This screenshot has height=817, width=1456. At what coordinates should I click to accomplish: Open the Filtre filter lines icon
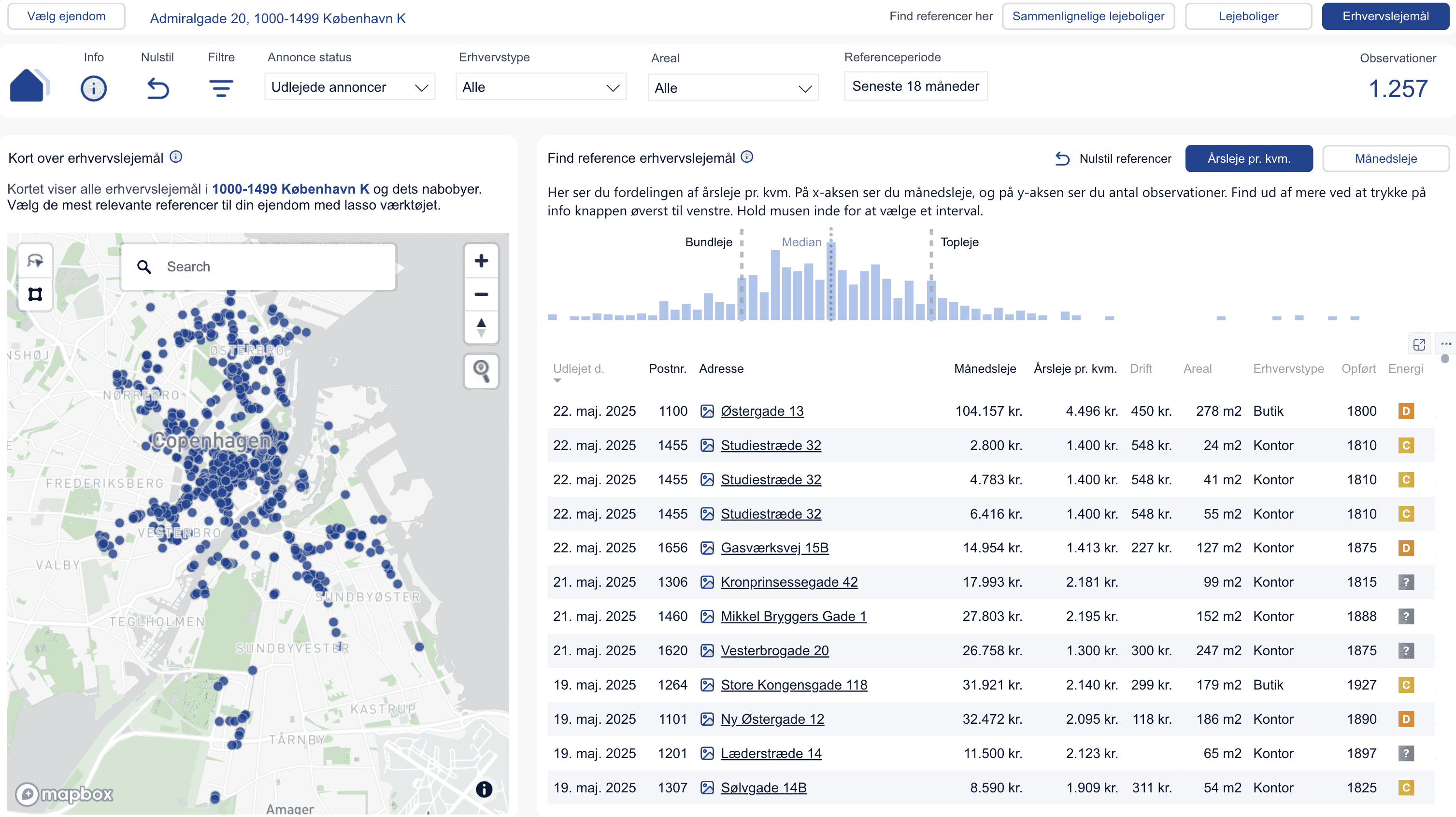(221, 88)
